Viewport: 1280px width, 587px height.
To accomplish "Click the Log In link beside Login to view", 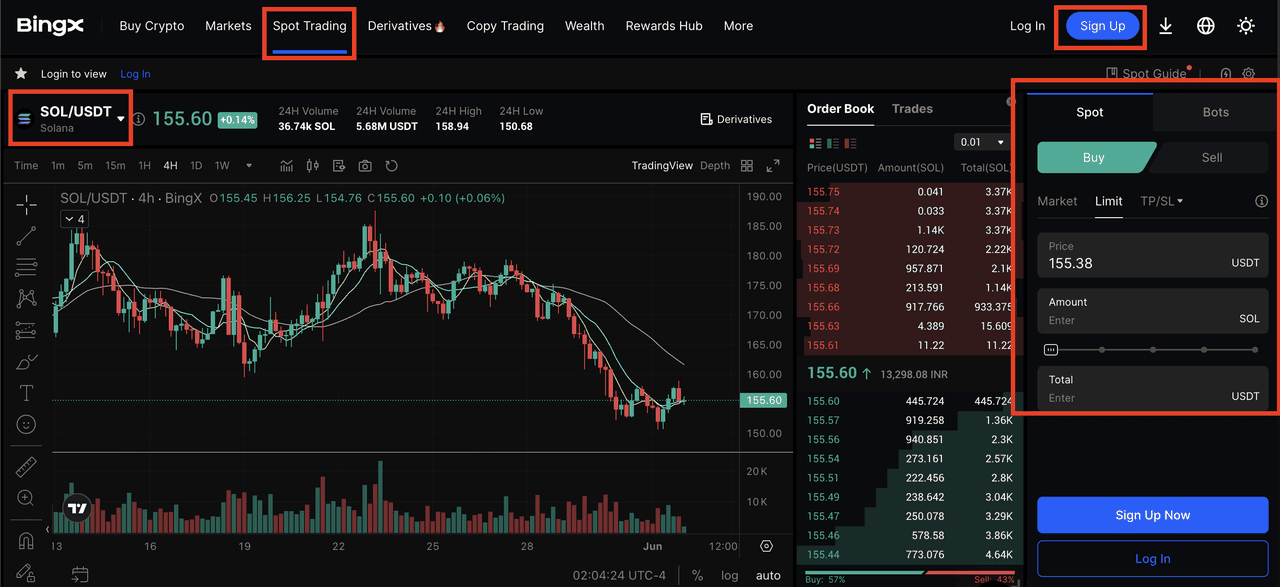I will point(135,74).
